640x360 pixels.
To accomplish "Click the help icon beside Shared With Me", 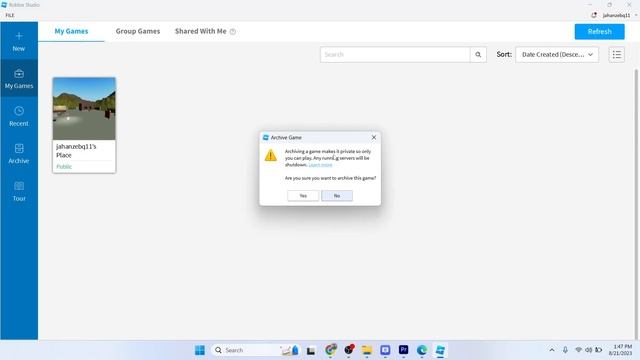I will click(233, 31).
